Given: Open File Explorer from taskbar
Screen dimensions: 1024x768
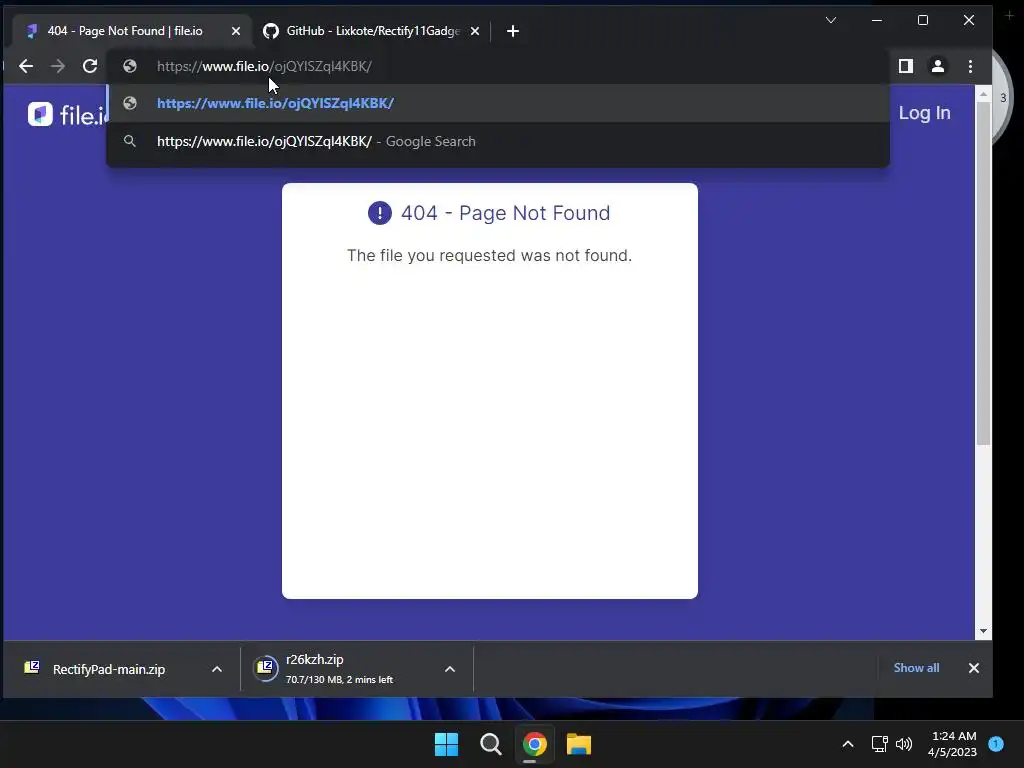Looking at the screenshot, I should point(579,744).
